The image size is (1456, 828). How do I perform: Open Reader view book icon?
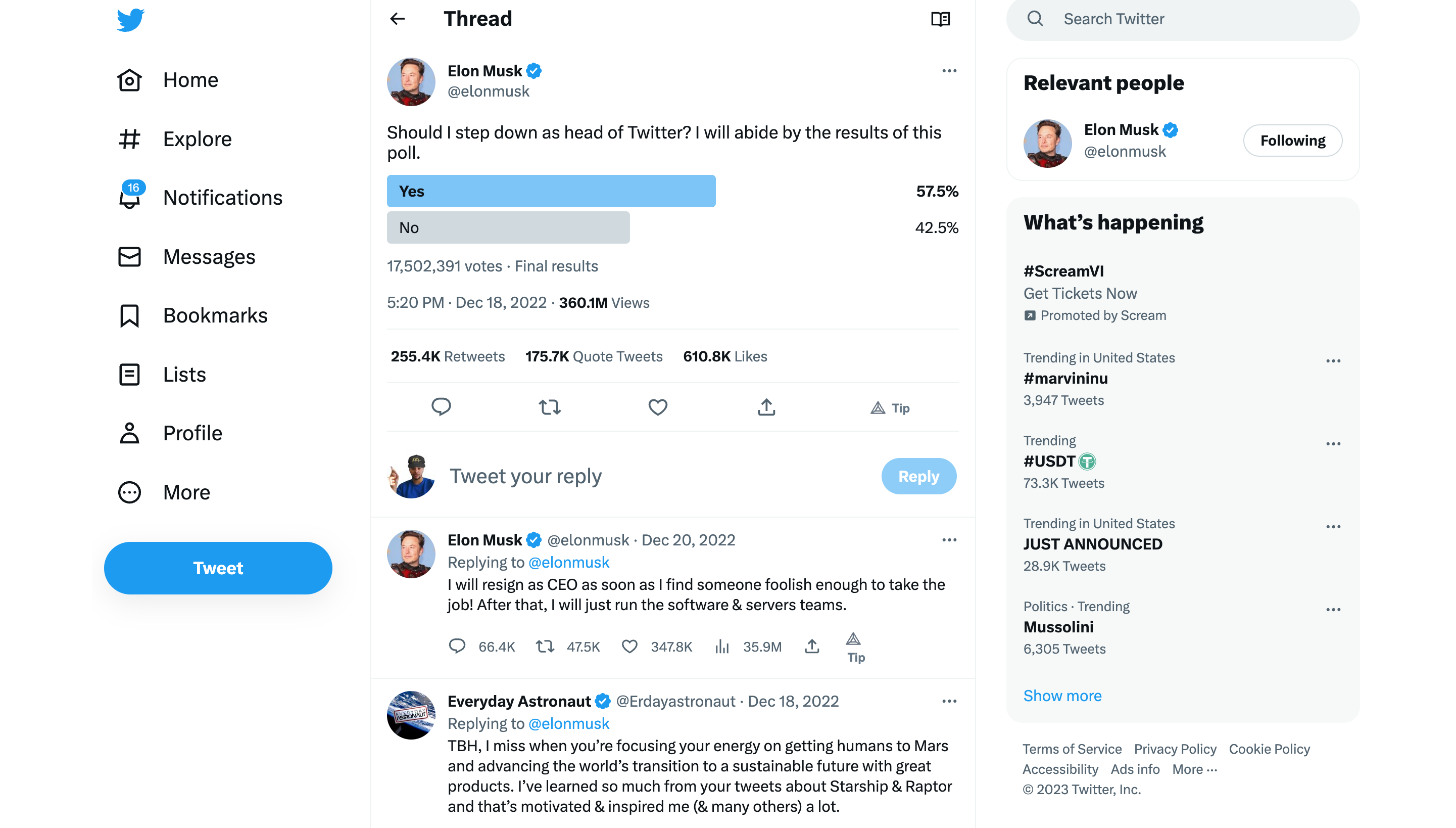click(940, 19)
